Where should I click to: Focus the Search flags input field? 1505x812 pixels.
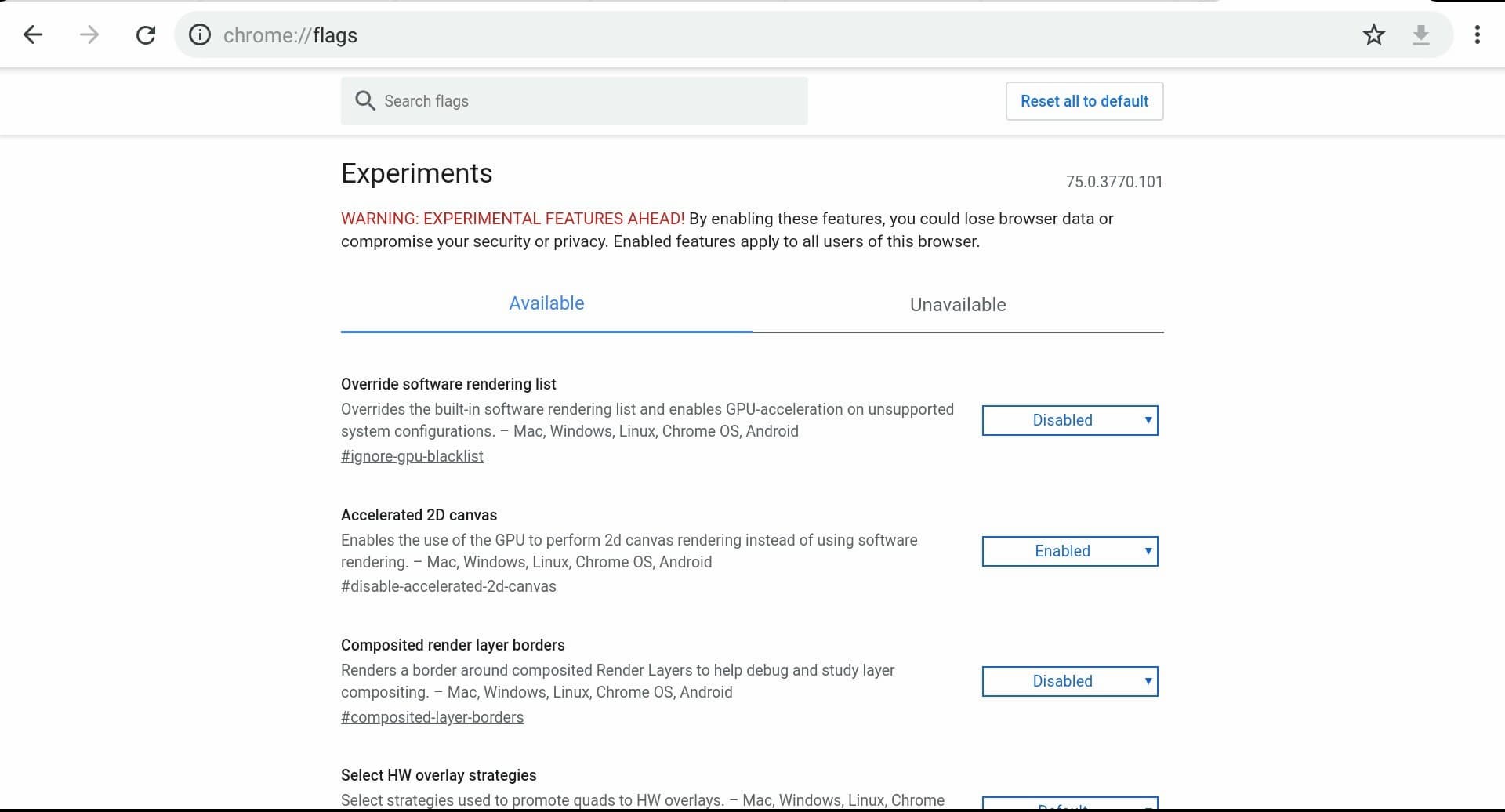[574, 101]
